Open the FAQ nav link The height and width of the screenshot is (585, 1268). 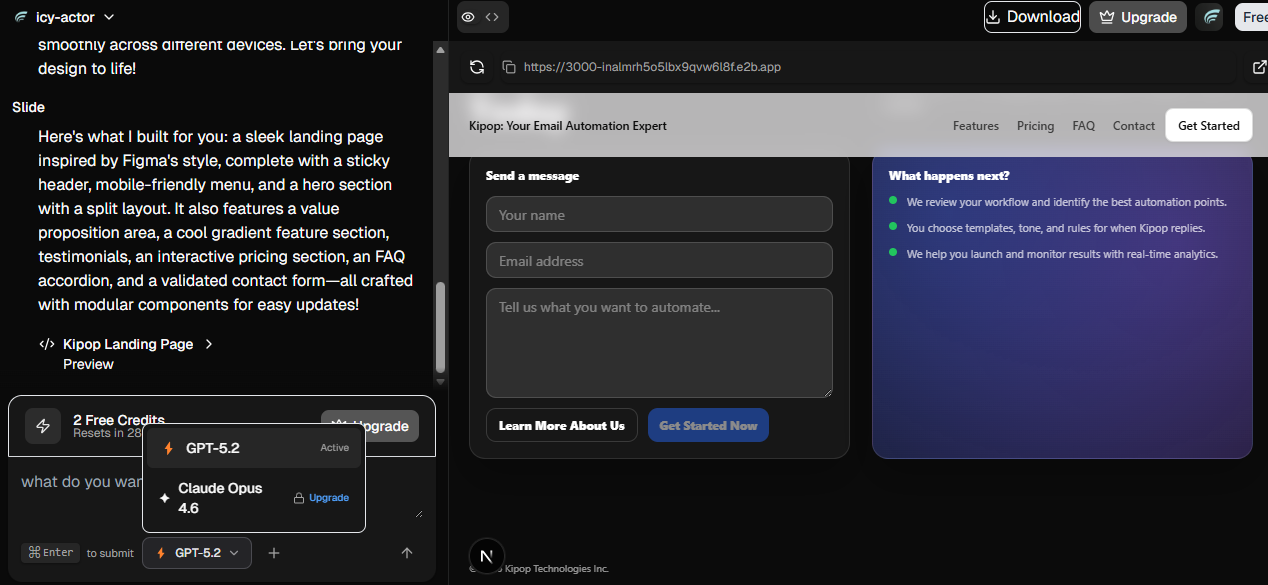tap(1083, 126)
